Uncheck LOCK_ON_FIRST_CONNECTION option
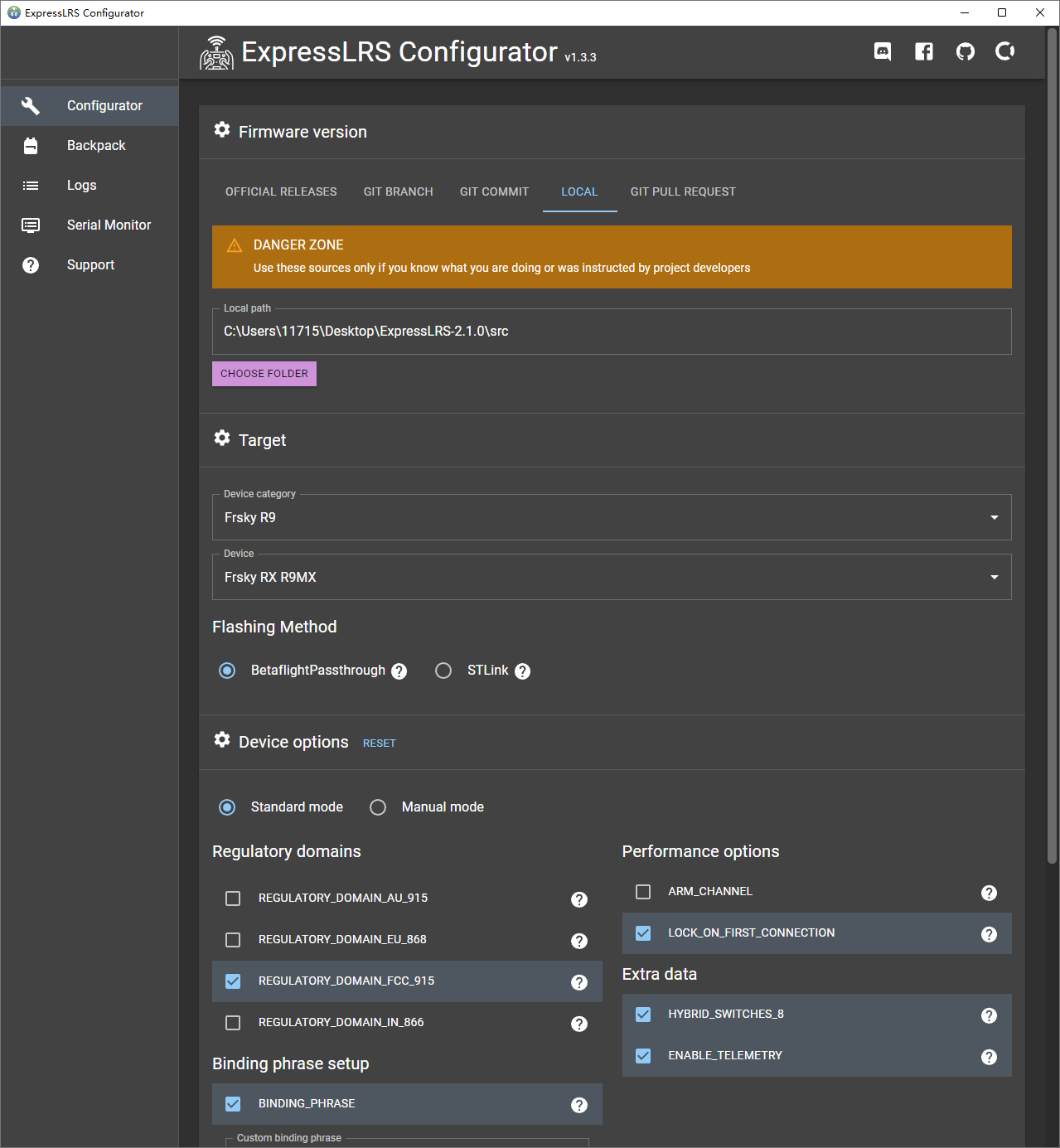The height and width of the screenshot is (1148, 1060). click(x=643, y=933)
